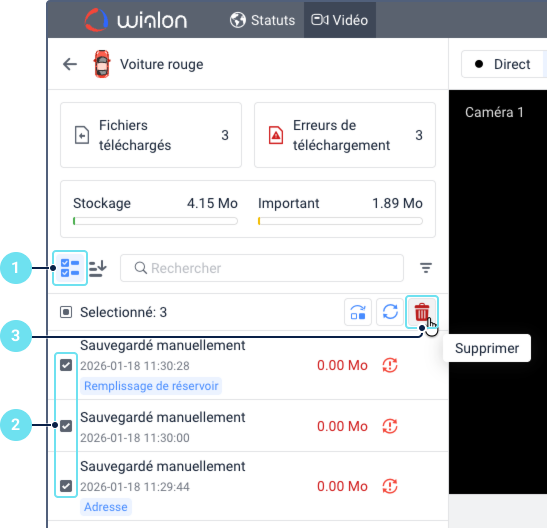
Task: Click retry icon for 11:30:00 file
Action: click(390, 426)
